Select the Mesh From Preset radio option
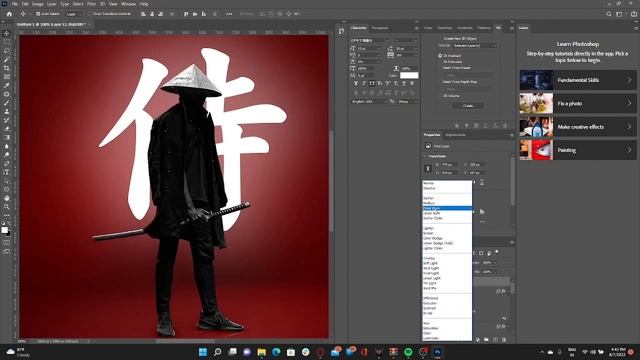This screenshot has height=360, width=640. tap(440, 68)
